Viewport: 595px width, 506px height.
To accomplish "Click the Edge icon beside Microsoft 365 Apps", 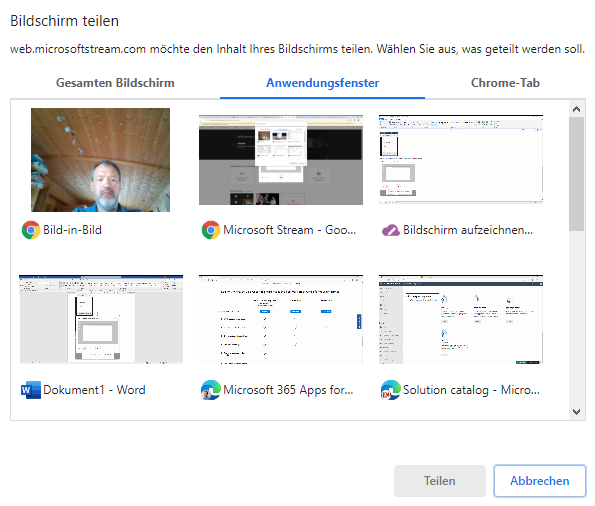I will (x=211, y=390).
